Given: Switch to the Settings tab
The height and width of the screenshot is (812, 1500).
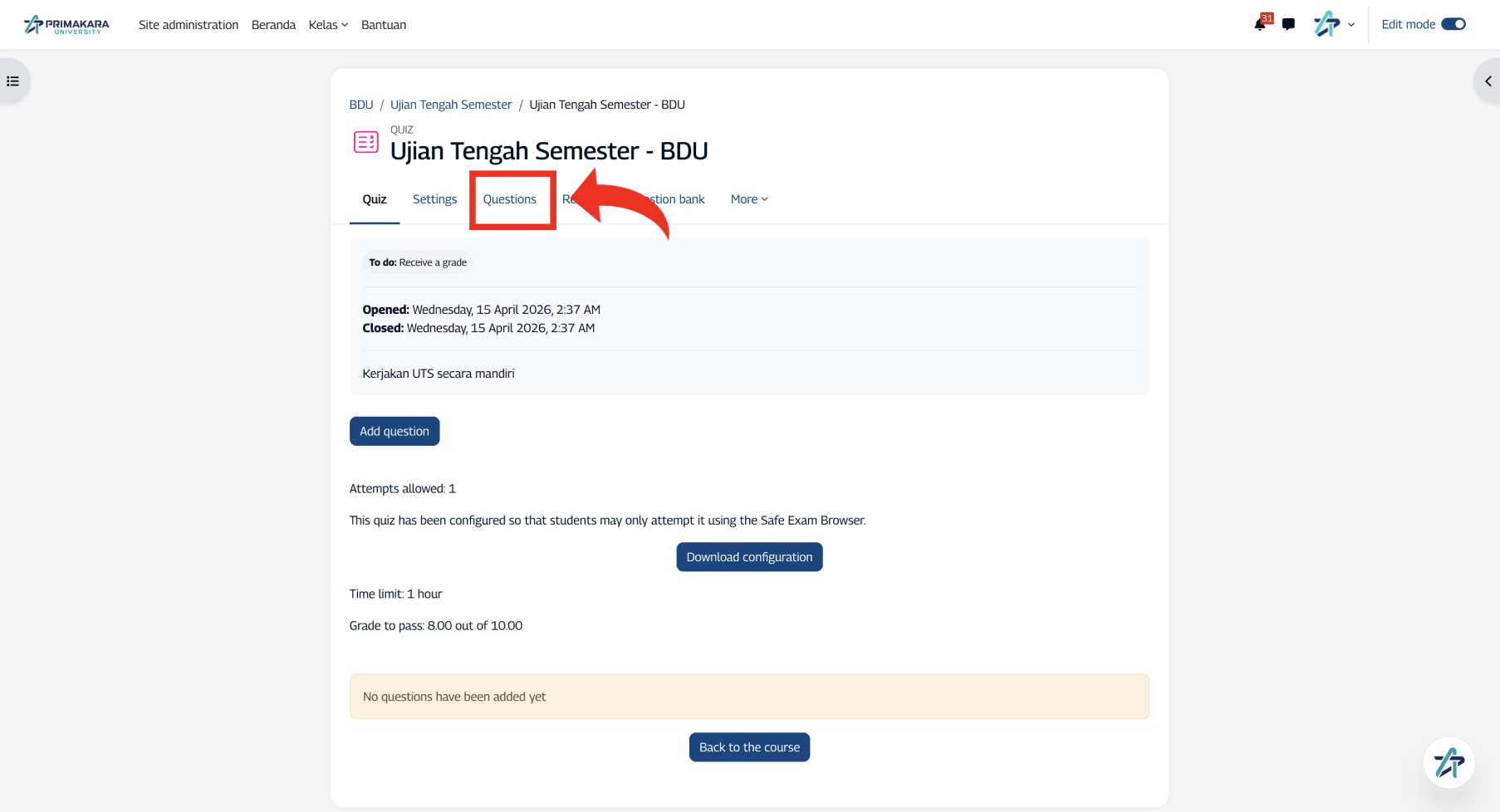Looking at the screenshot, I should click(434, 199).
